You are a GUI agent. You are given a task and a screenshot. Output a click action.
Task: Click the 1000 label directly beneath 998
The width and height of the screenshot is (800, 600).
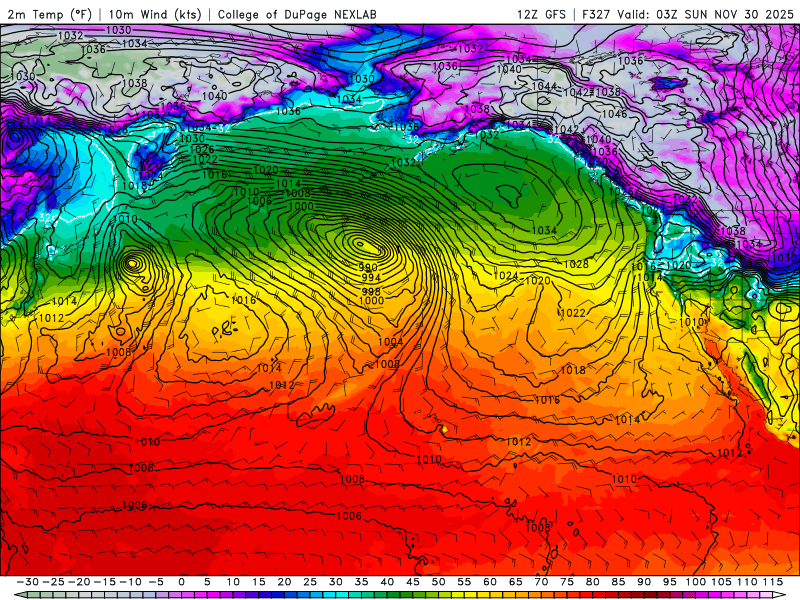371,301
